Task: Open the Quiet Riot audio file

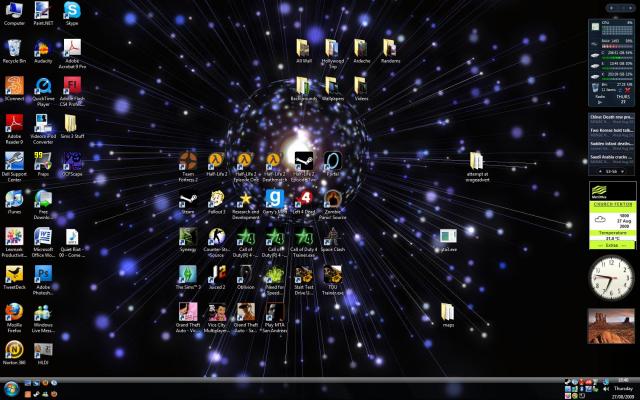Action: [x=72, y=242]
